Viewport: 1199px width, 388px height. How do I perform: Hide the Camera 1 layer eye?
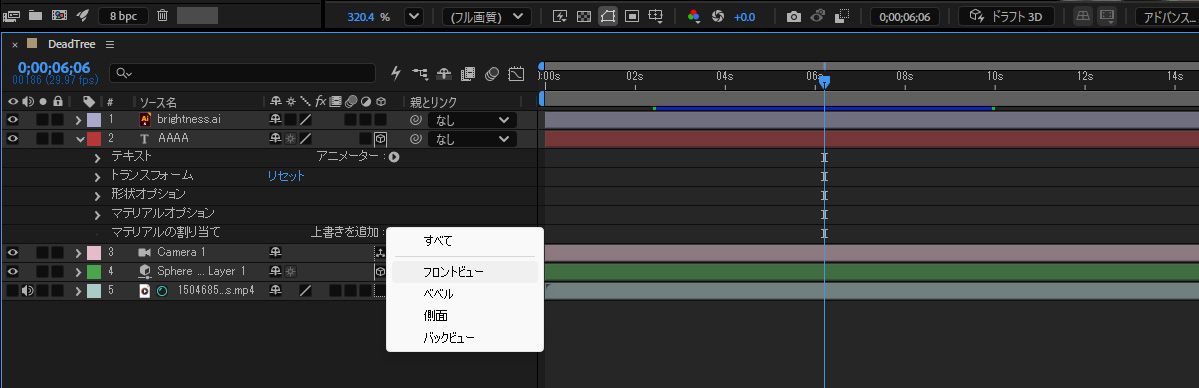click(x=13, y=252)
